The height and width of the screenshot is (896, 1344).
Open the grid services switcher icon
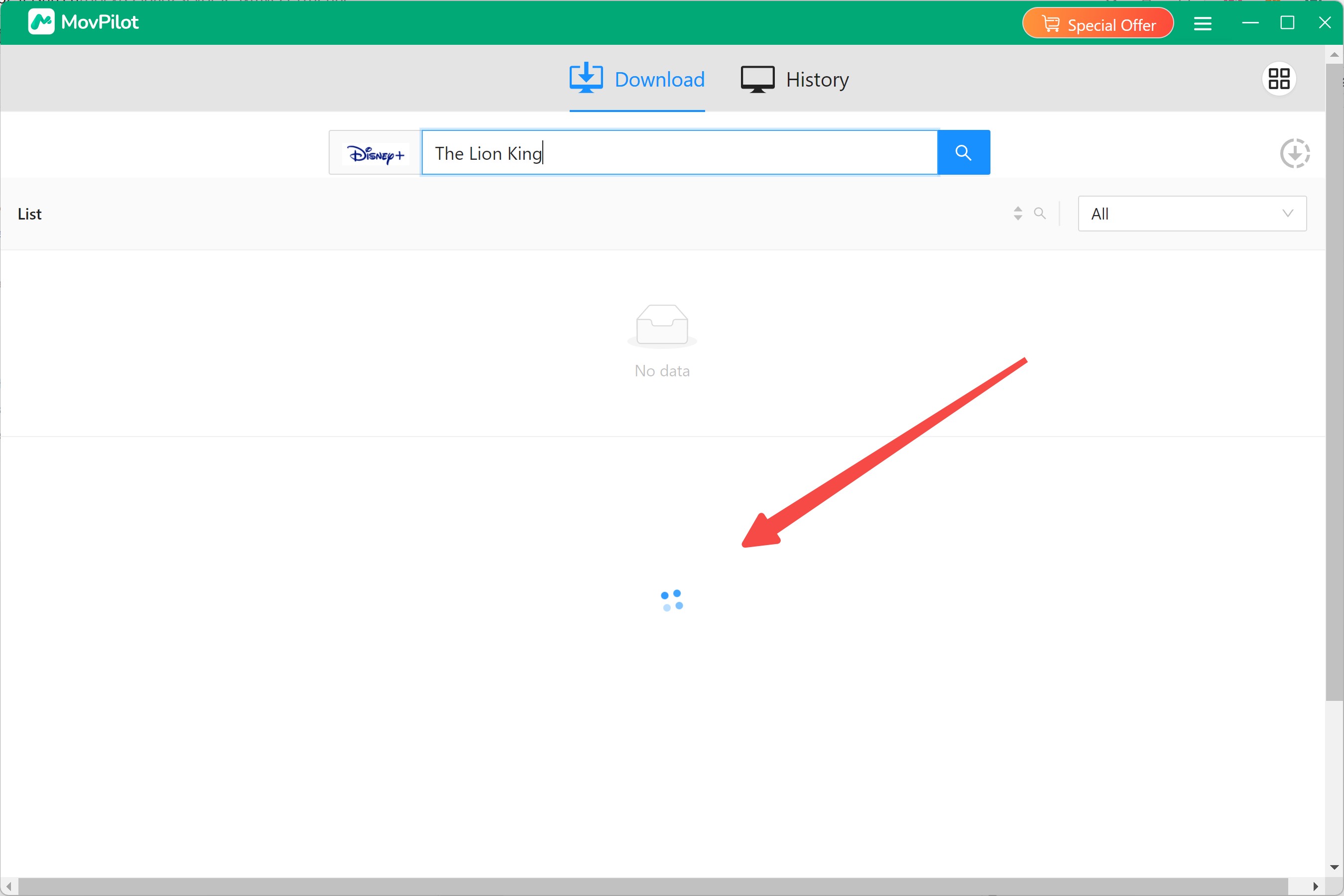(1279, 79)
